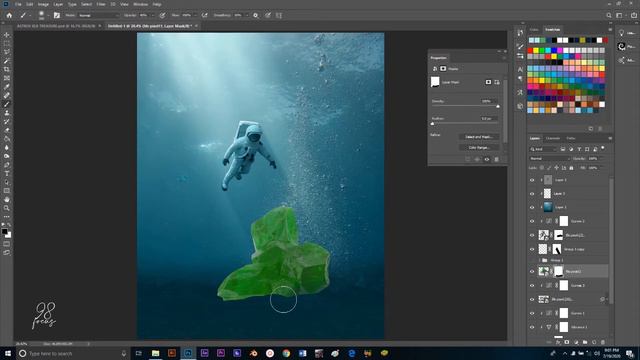Open File Explorer from the taskbar

click(155, 353)
